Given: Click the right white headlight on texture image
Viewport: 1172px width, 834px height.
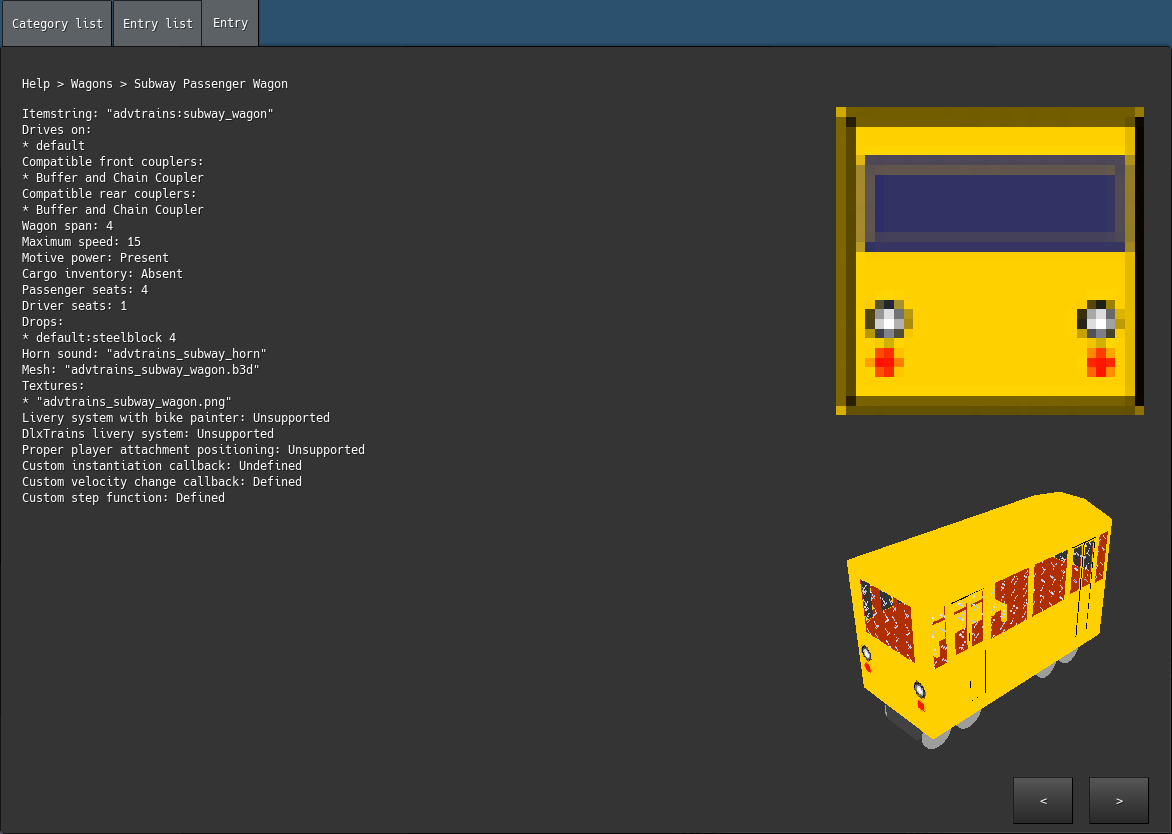Looking at the screenshot, I should [1099, 320].
